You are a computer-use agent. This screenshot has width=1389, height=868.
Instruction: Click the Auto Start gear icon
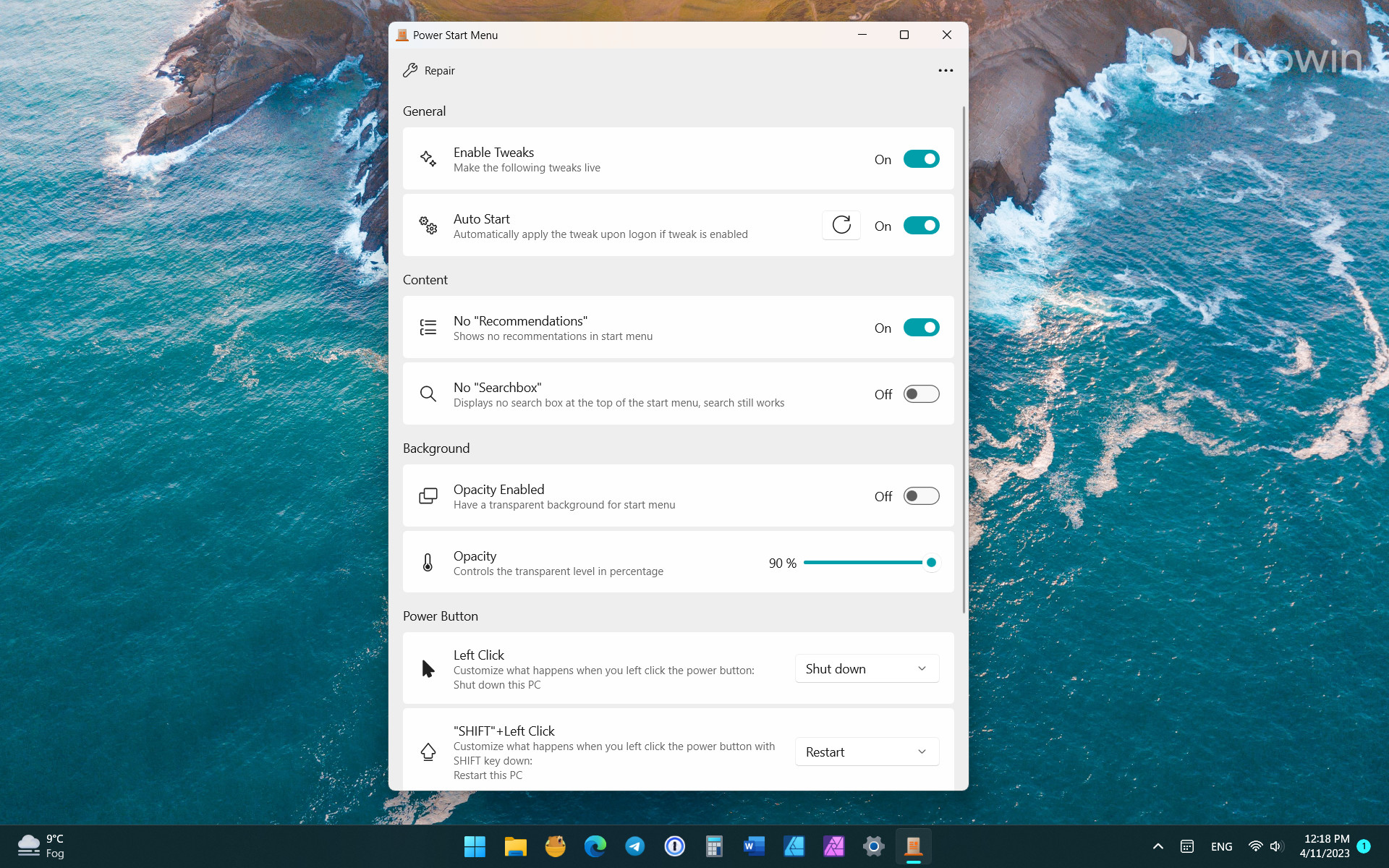(x=427, y=225)
